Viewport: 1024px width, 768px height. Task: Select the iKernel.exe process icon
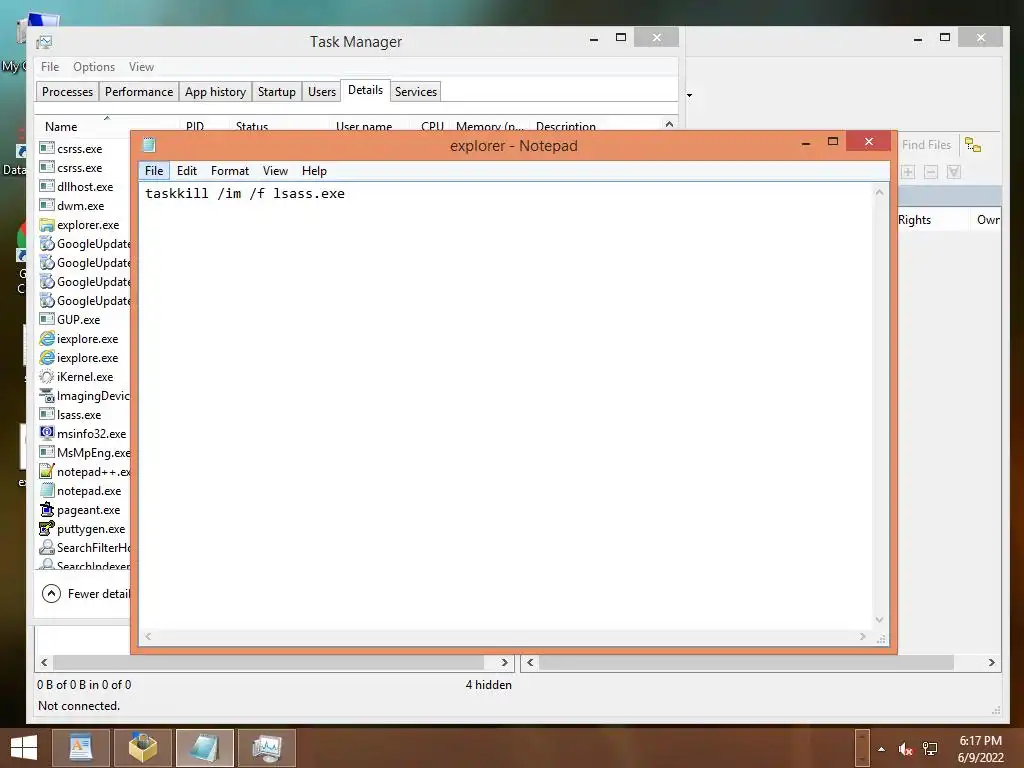pyautogui.click(x=46, y=376)
